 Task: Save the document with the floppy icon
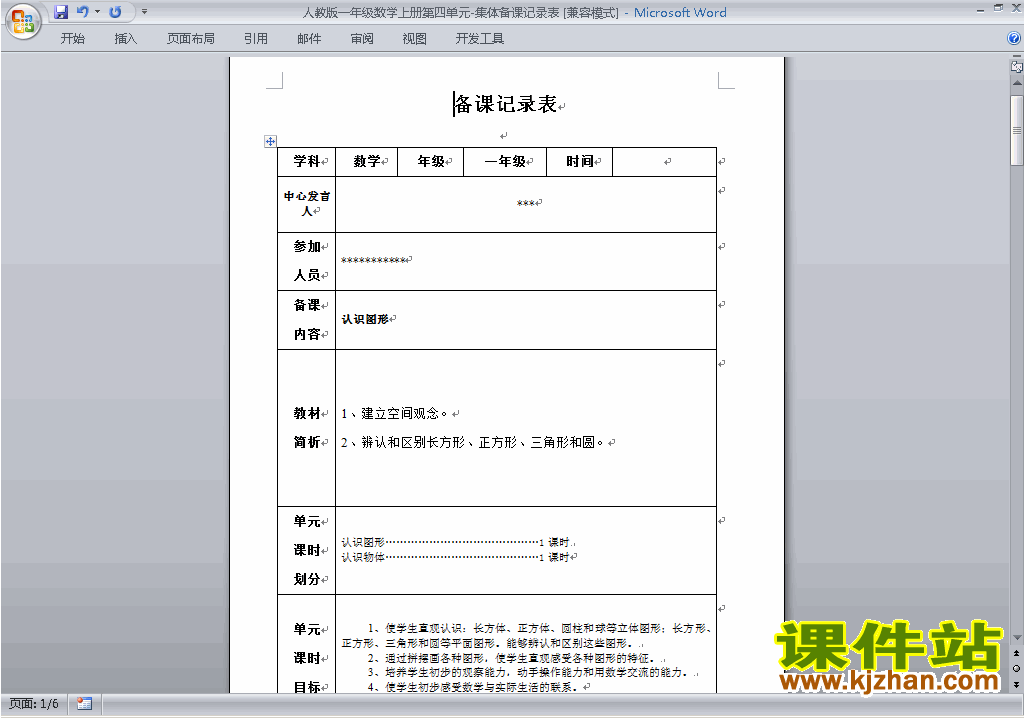pyautogui.click(x=61, y=12)
